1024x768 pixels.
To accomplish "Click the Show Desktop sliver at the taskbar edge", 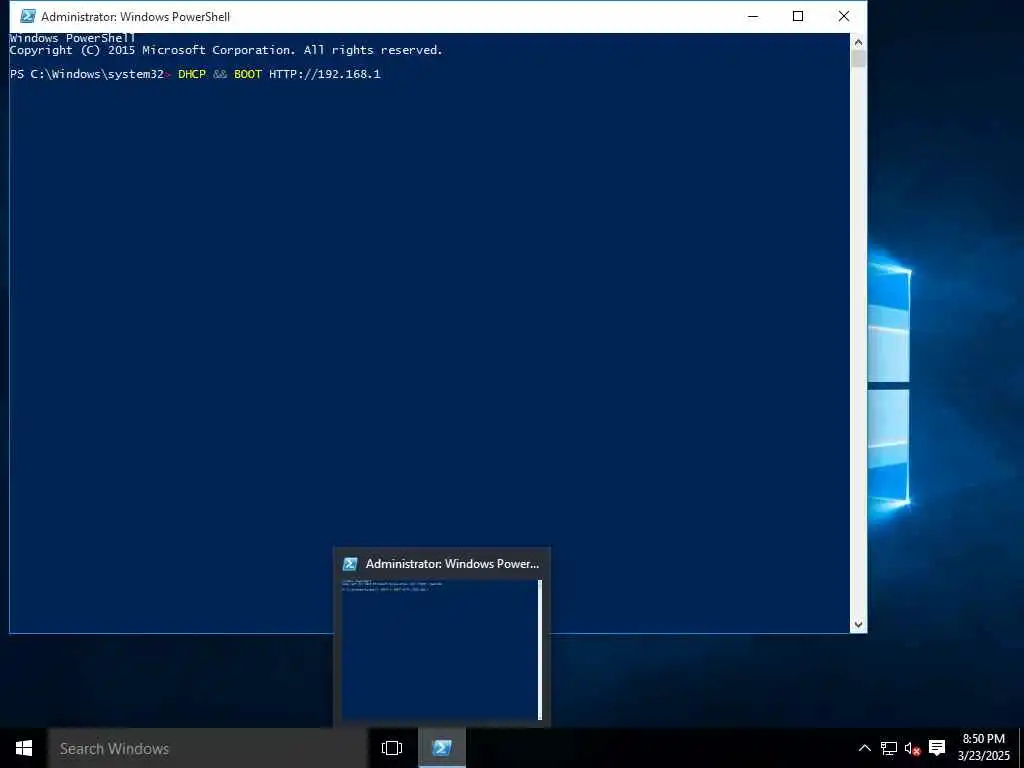I will tap(1021, 748).
